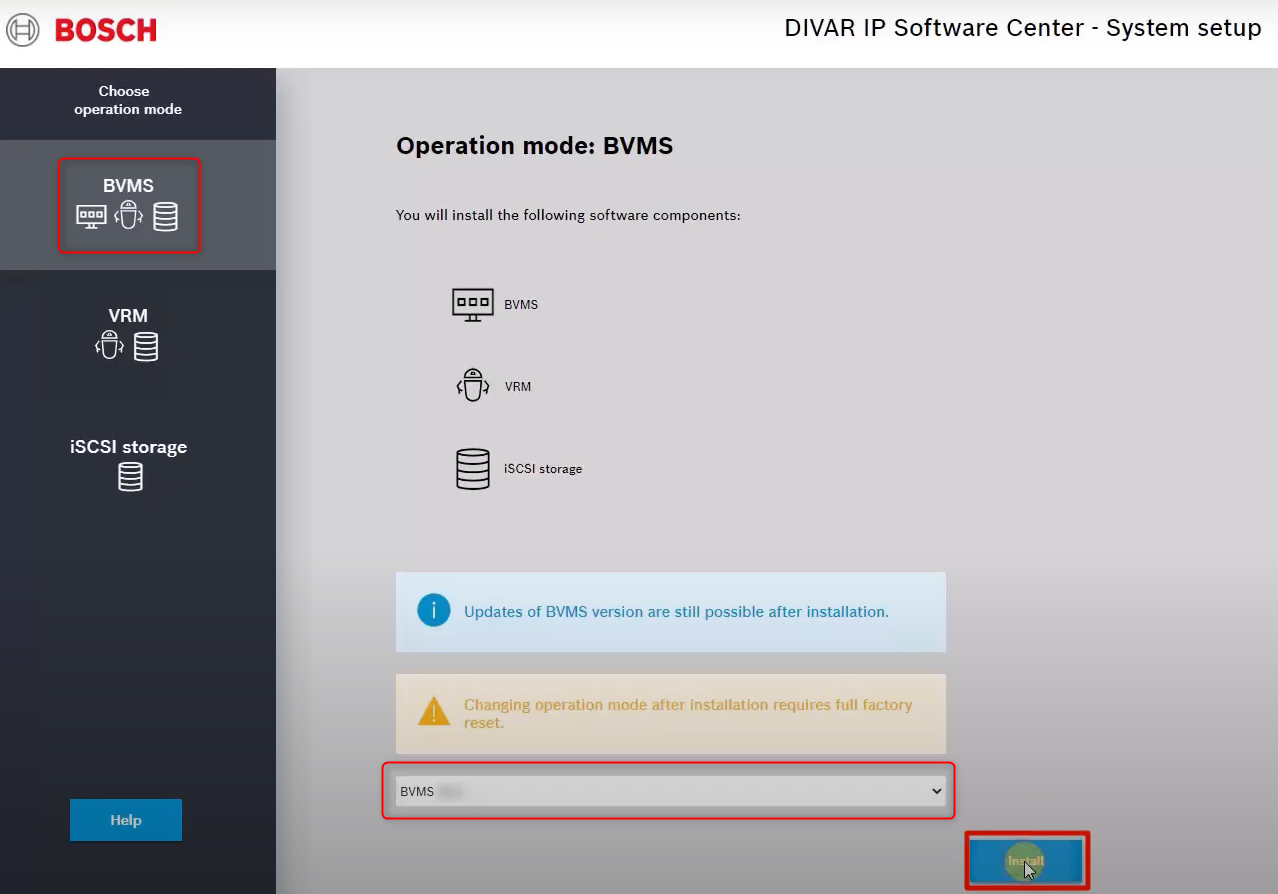Click the monitor icon in the BVMS sidebar tile
Image resolution: width=1278 pixels, height=894 pixels.
tap(91, 217)
